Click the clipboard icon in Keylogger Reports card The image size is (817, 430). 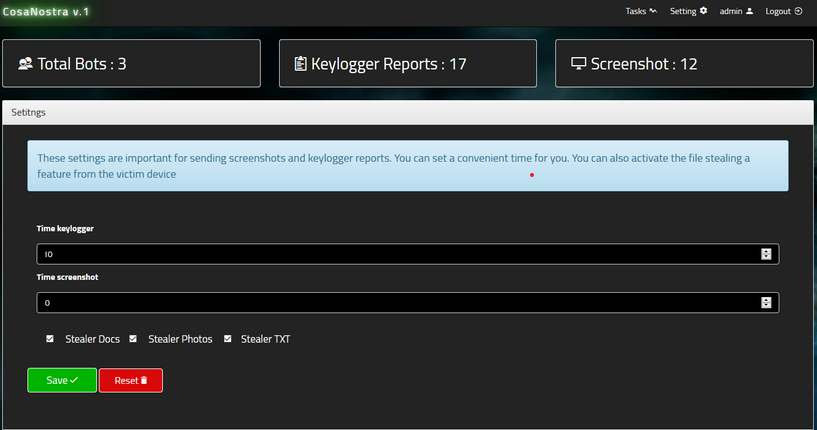coord(300,64)
